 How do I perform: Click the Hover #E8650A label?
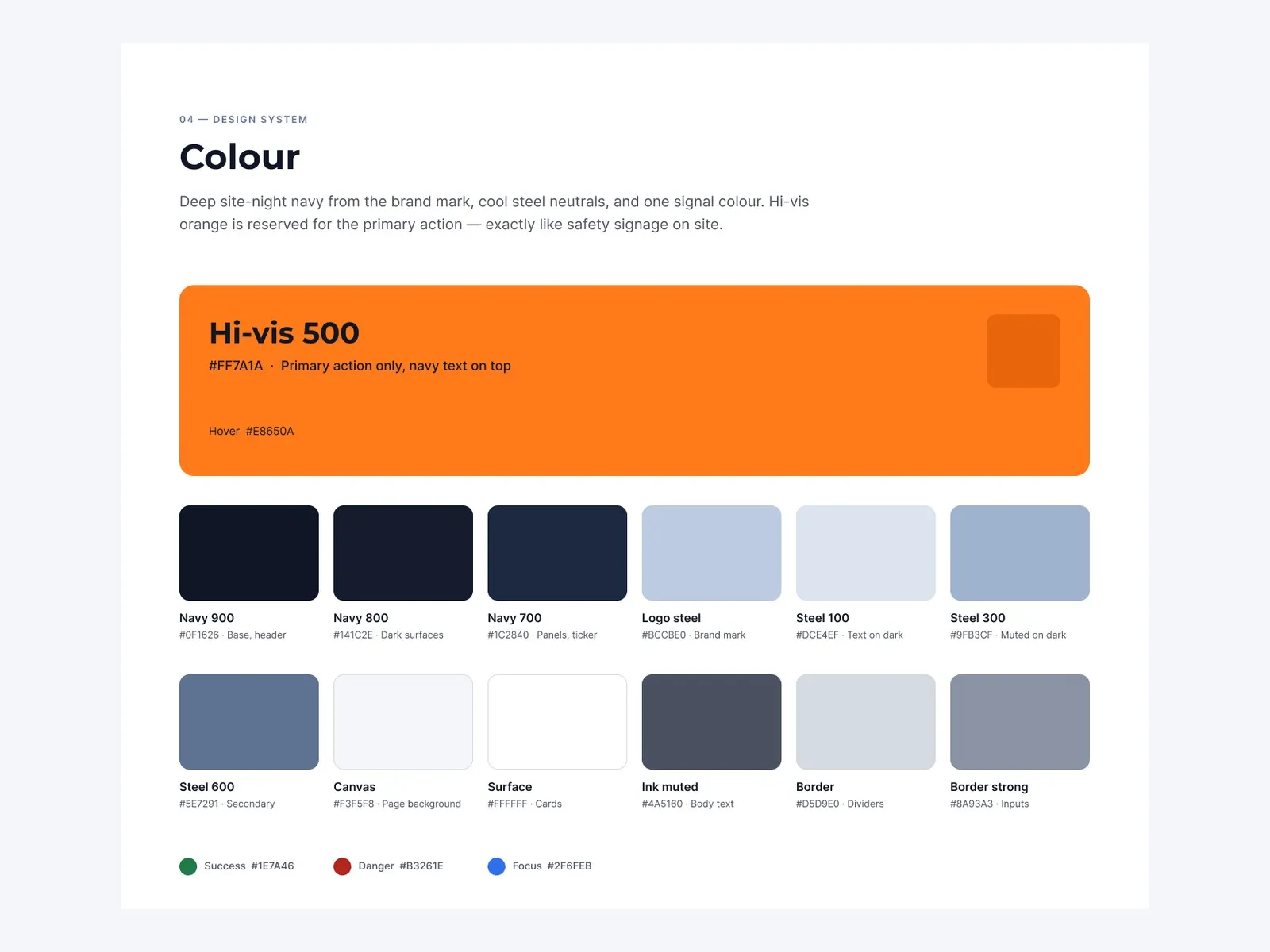252,431
